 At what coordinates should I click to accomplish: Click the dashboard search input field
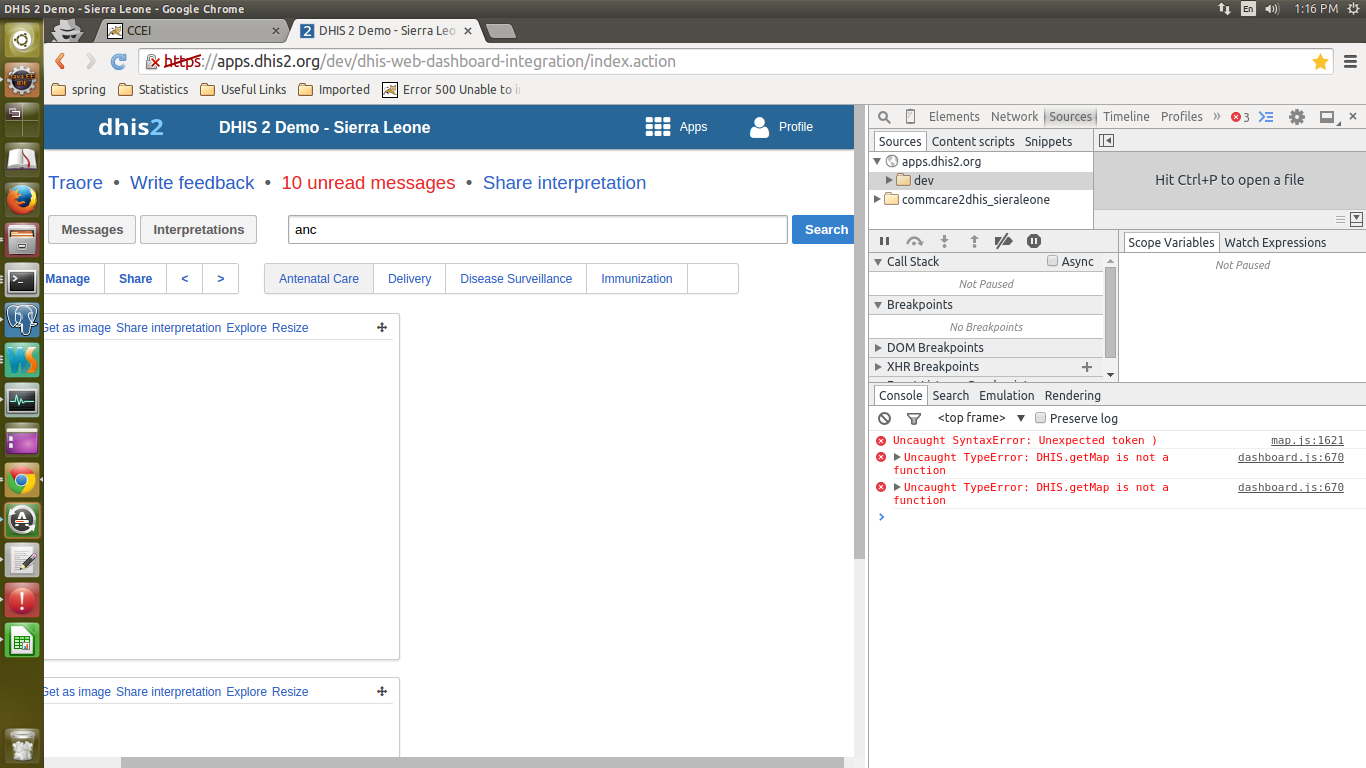[537, 230]
